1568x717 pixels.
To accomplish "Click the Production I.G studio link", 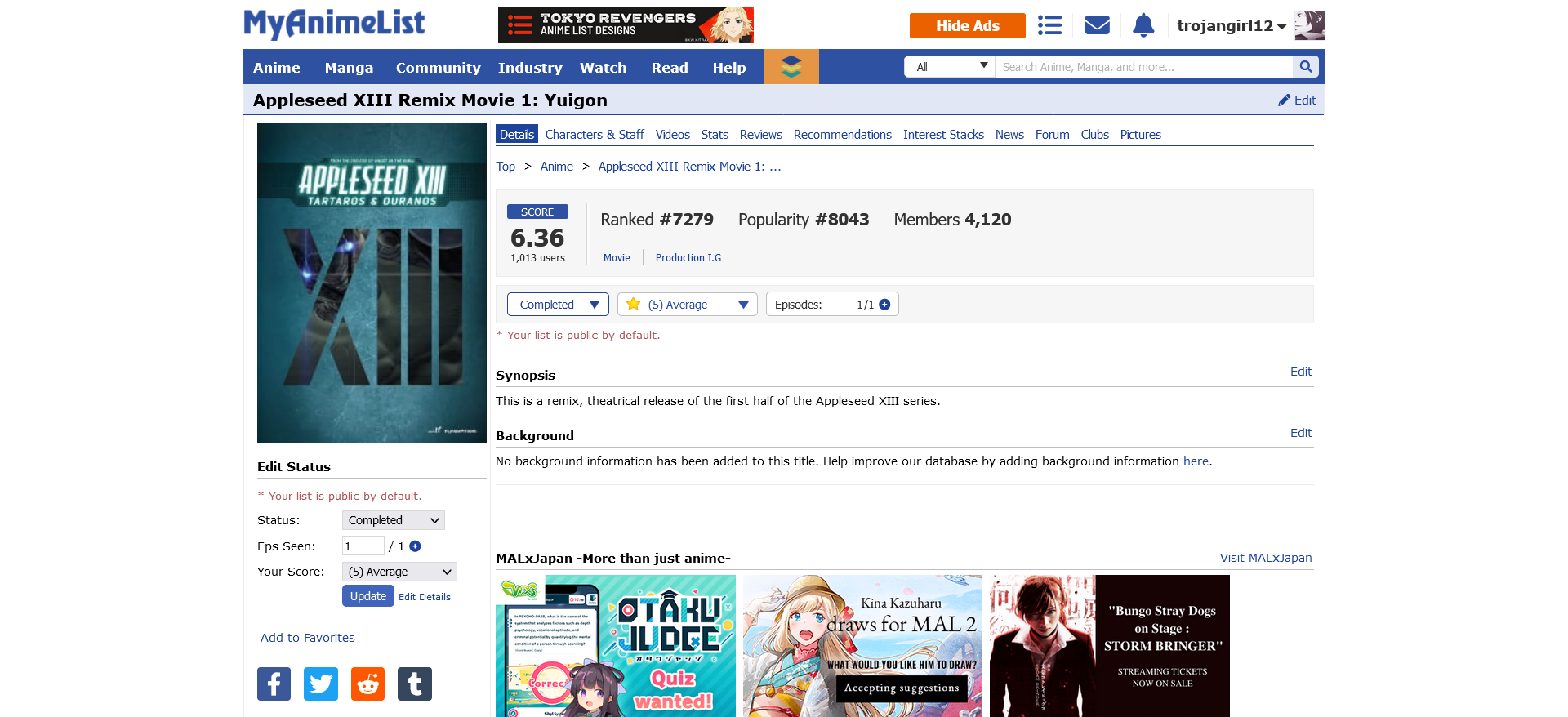I will click(x=688, y=258).
